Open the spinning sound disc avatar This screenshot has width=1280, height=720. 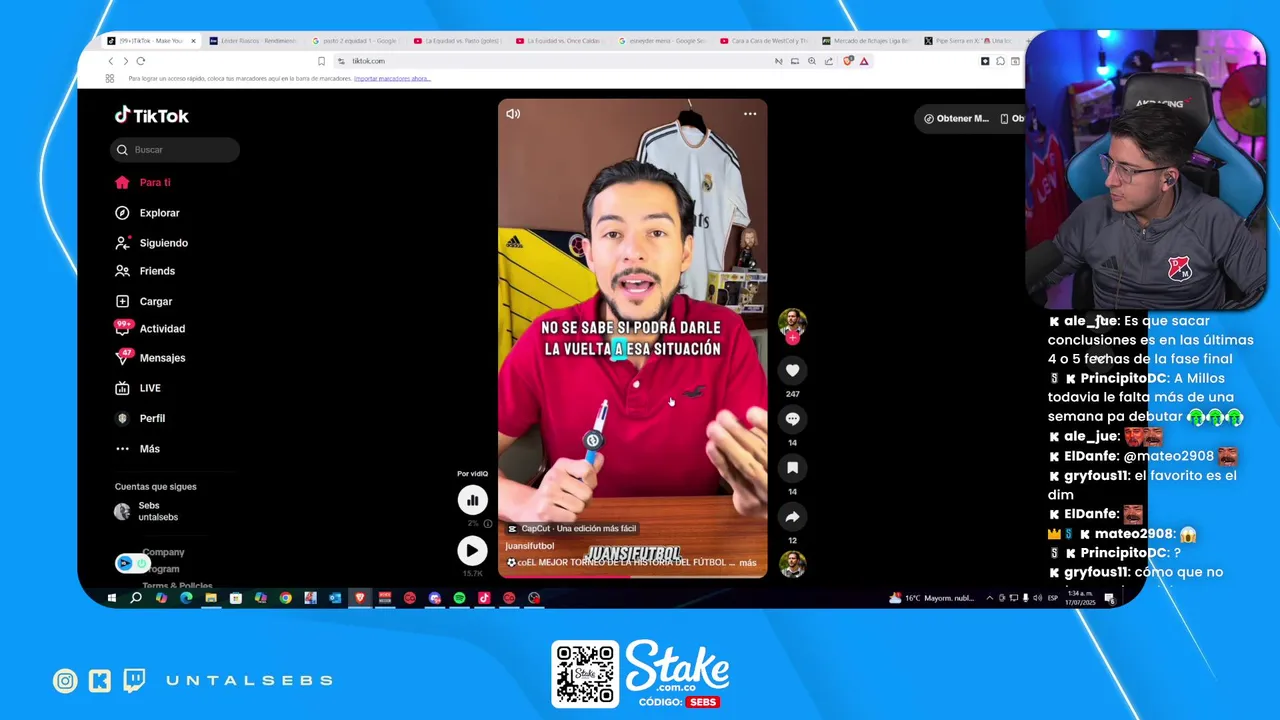792,565
